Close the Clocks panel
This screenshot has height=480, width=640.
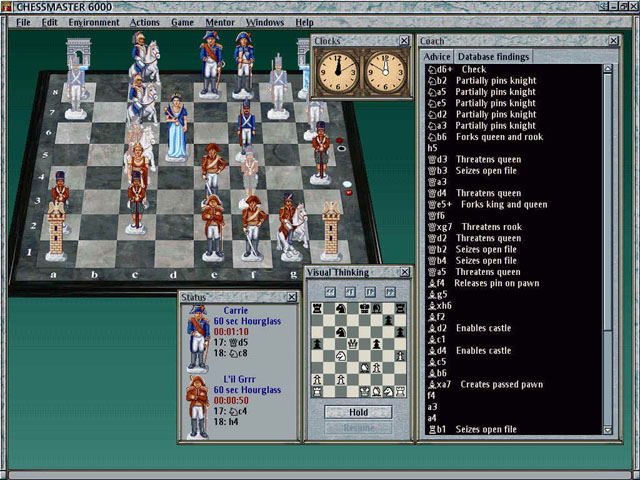click(x=404, y=40)
